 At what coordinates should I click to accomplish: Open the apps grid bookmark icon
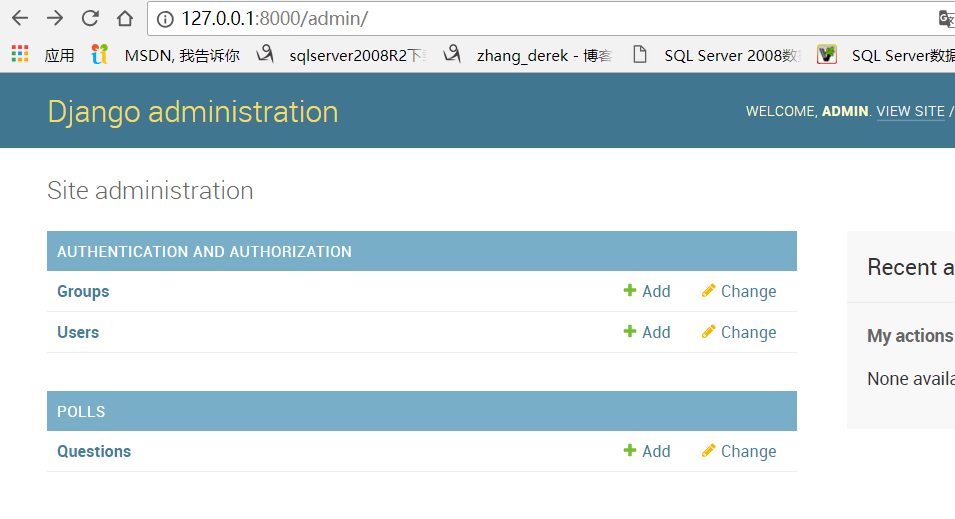pyautogui.click(x=20, y=54)
